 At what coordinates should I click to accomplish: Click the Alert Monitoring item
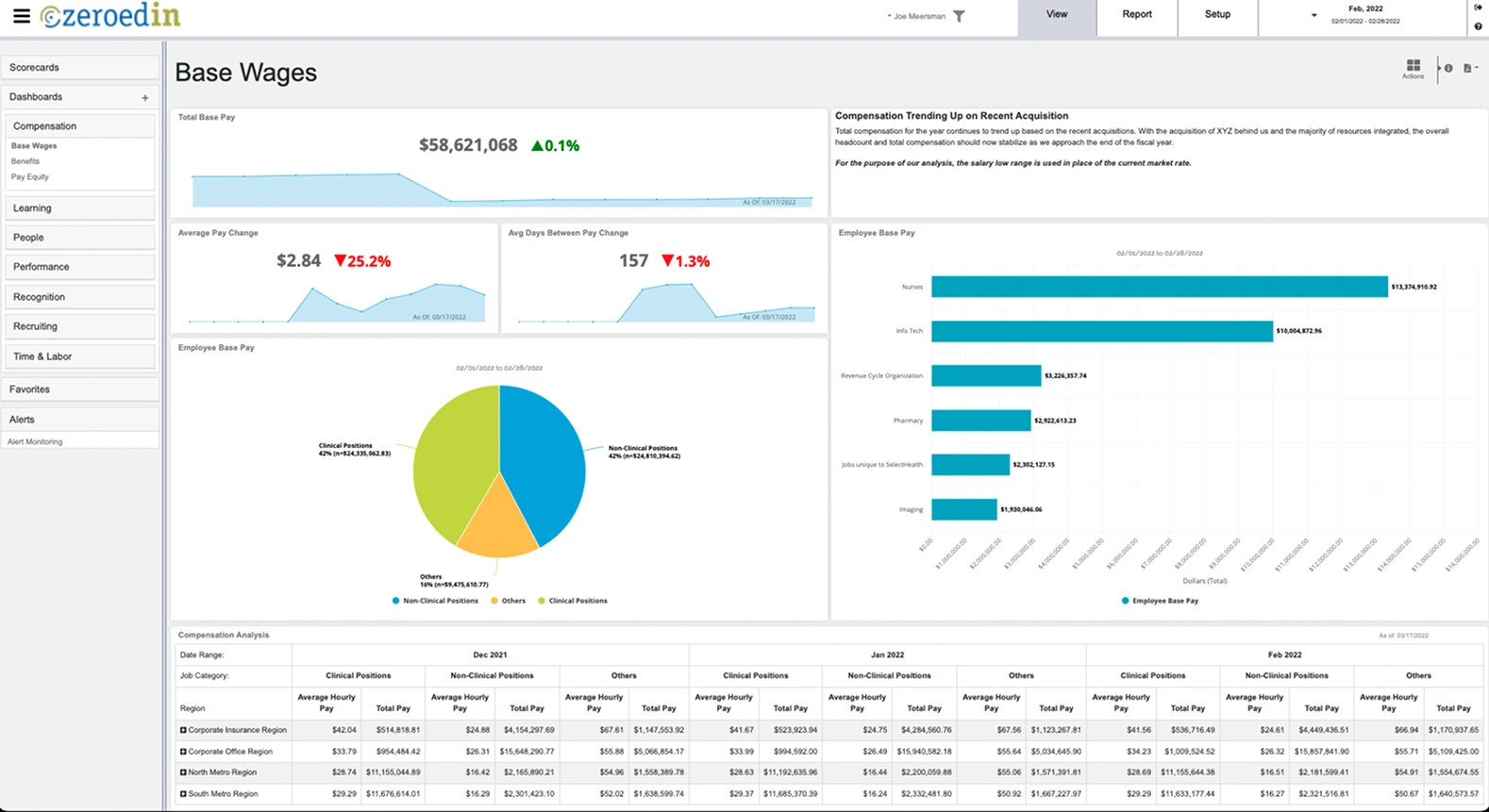click(35, 441)
